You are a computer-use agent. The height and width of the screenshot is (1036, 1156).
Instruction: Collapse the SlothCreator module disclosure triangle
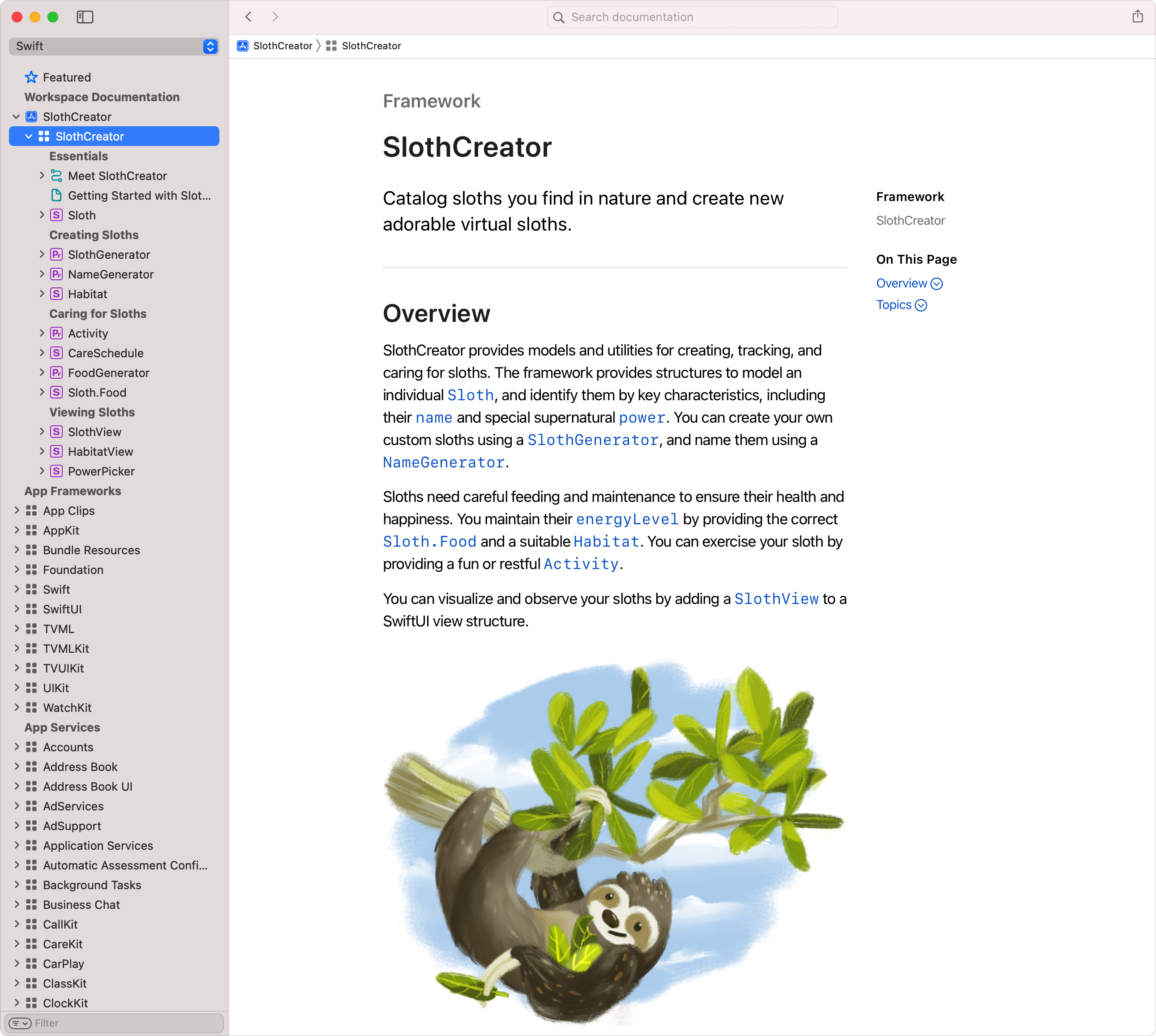[x=29, y=136]
